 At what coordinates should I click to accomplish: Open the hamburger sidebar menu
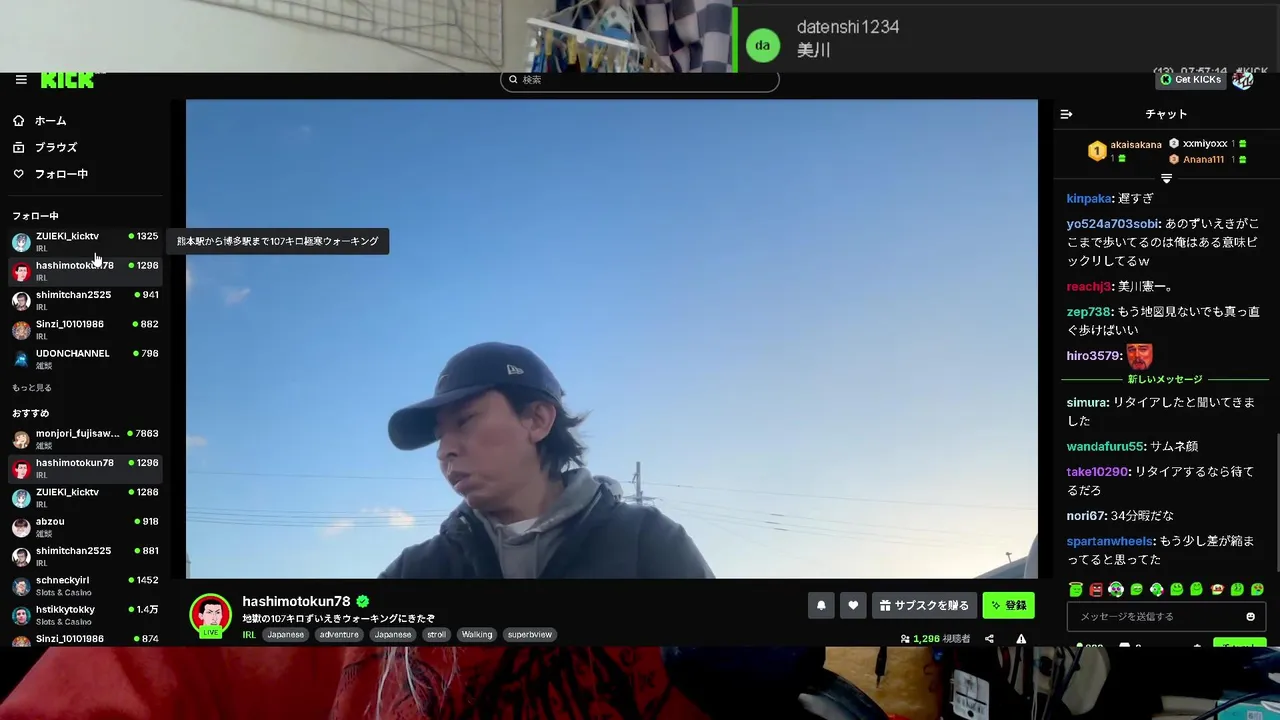pos(21,80)
